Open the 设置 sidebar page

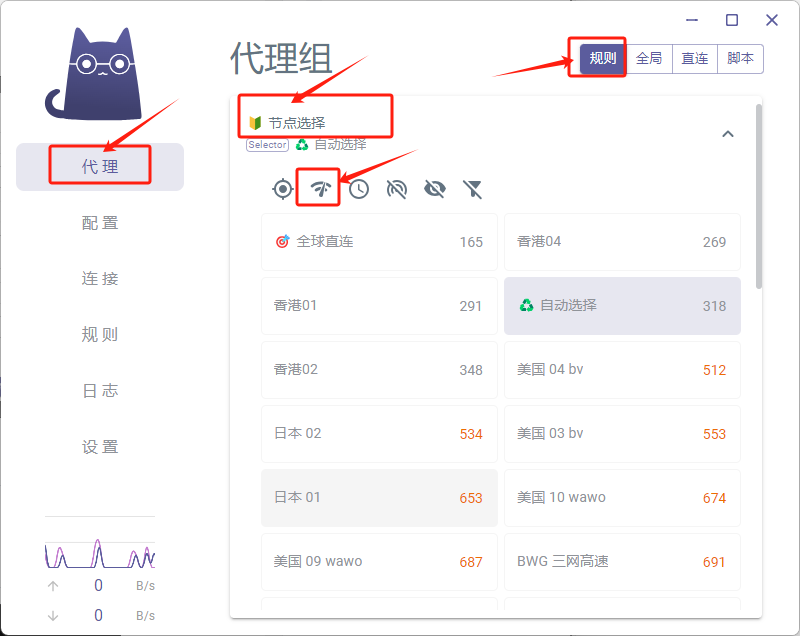pos(100,447)
